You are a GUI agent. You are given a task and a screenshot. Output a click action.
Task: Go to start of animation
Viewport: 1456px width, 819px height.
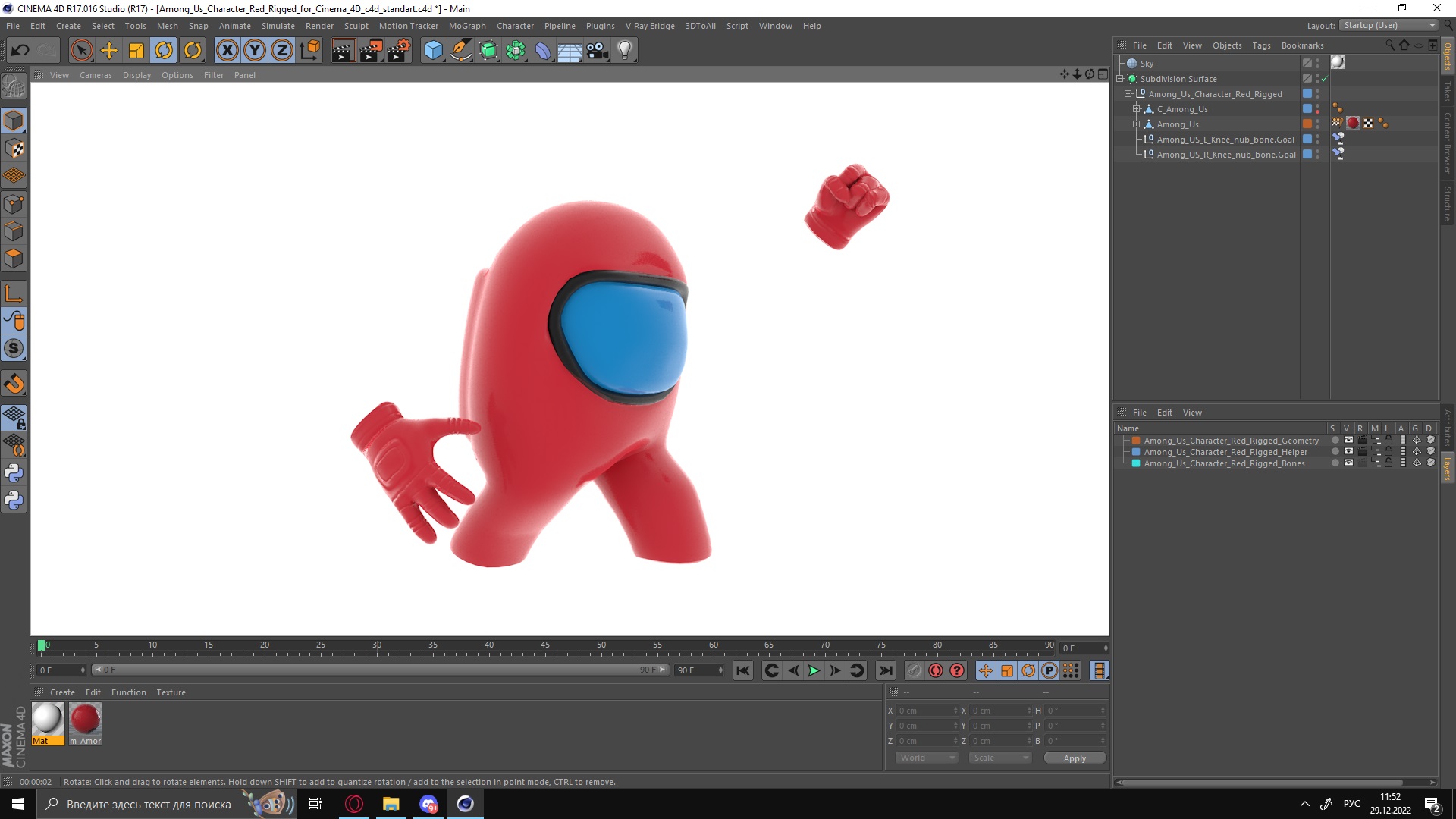coord(743,670)
